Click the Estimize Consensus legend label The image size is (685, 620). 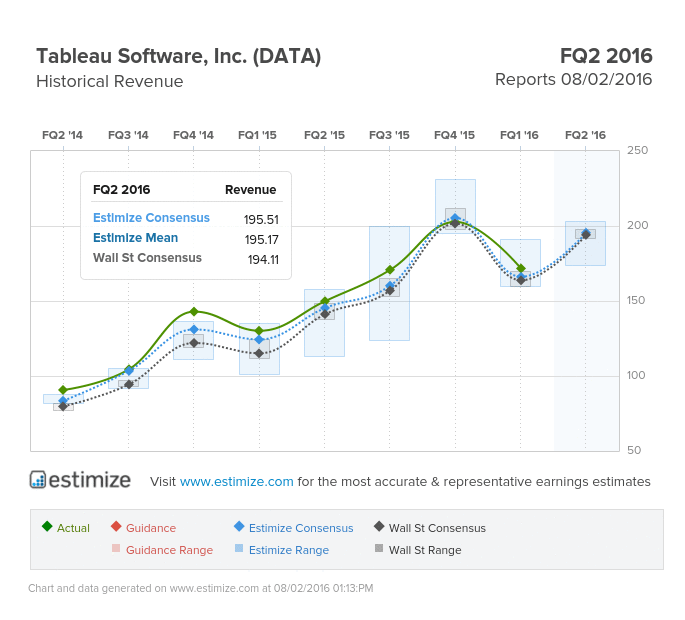point(301,528)
